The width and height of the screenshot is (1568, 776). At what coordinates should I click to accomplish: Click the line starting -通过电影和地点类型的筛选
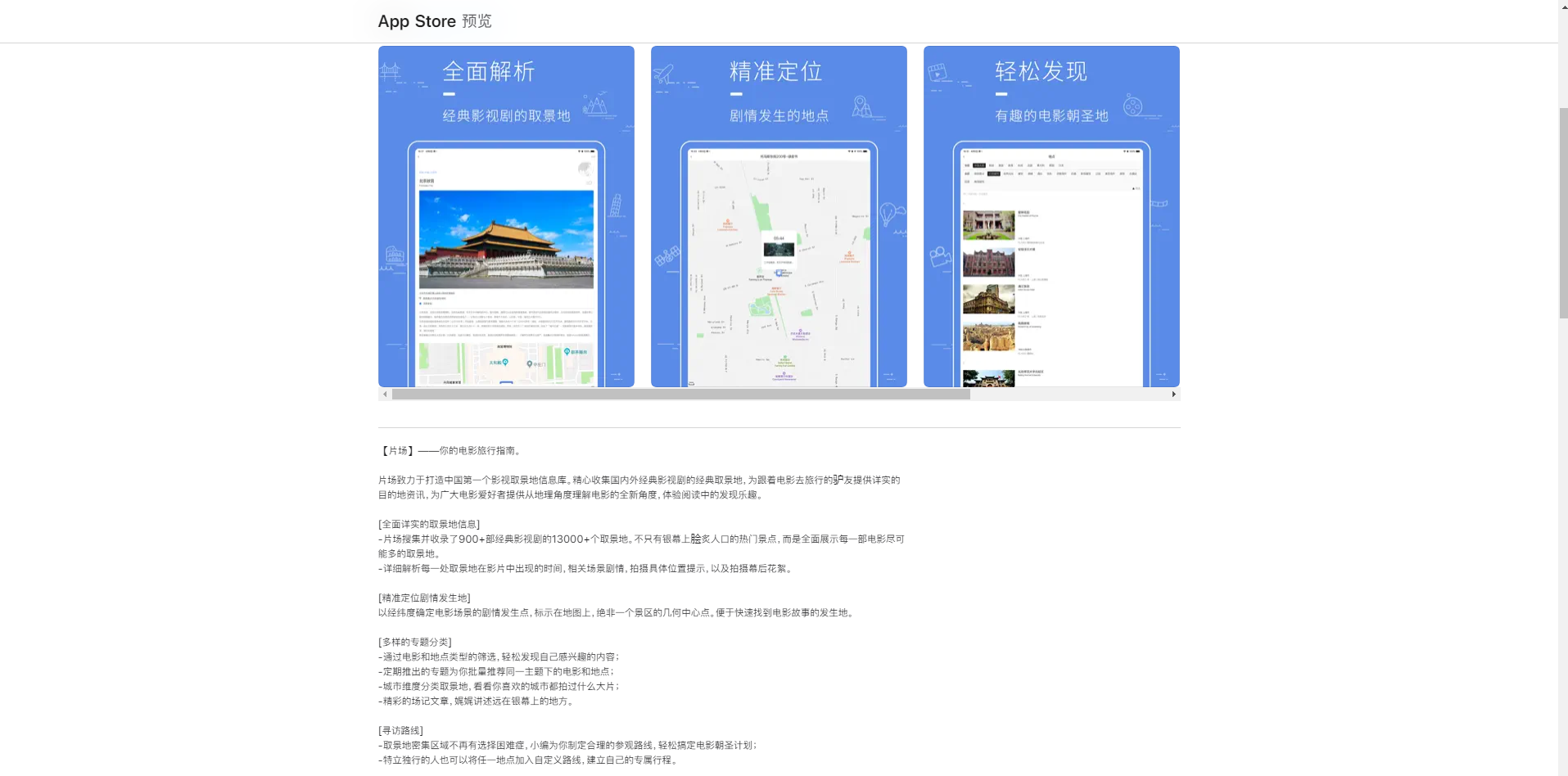(499, 656)
